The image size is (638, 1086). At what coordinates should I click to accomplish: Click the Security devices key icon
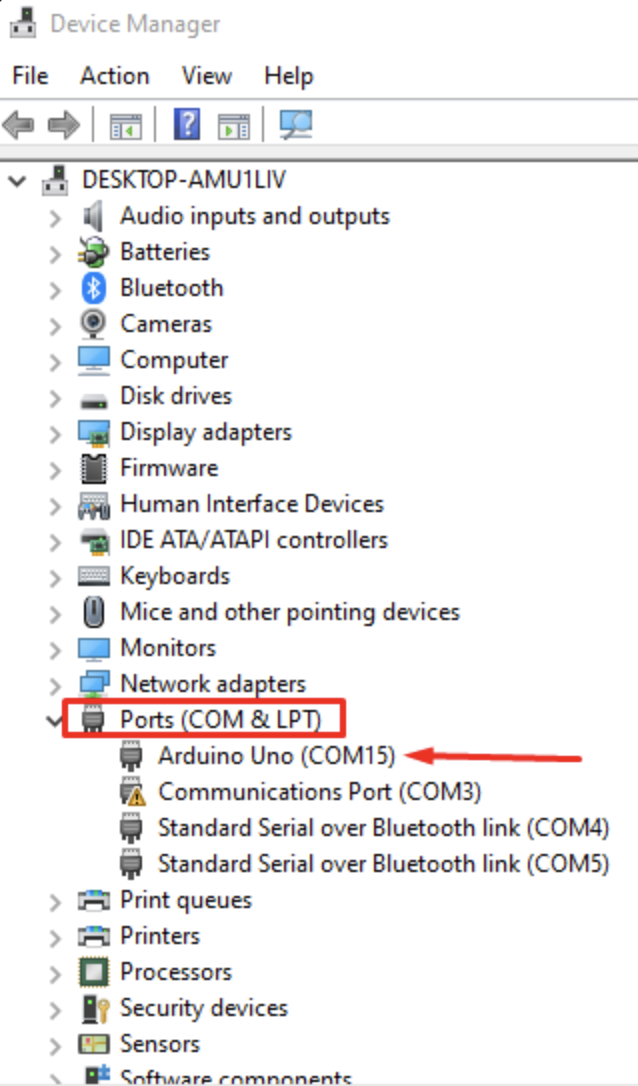(x=94, y=1008)
